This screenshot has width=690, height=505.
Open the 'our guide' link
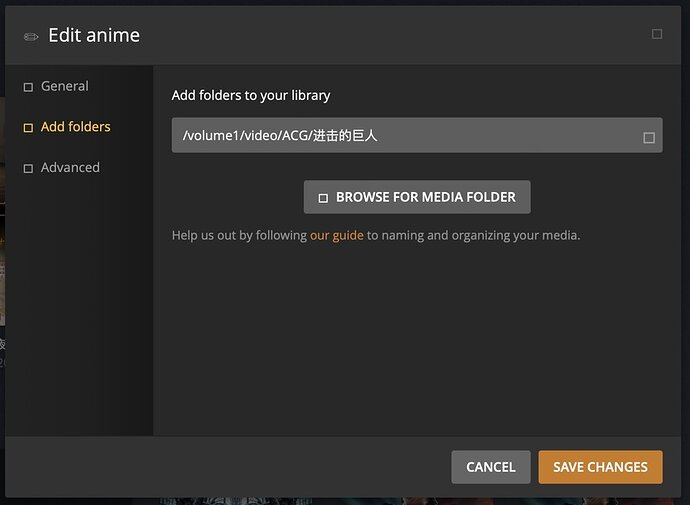pyautogui.click(x=337, y=235)
